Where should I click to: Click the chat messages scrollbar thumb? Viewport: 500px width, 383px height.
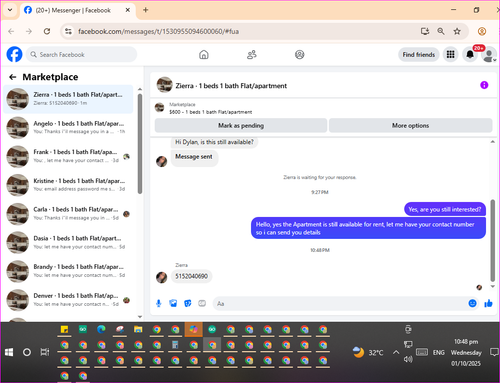[492, 240]
